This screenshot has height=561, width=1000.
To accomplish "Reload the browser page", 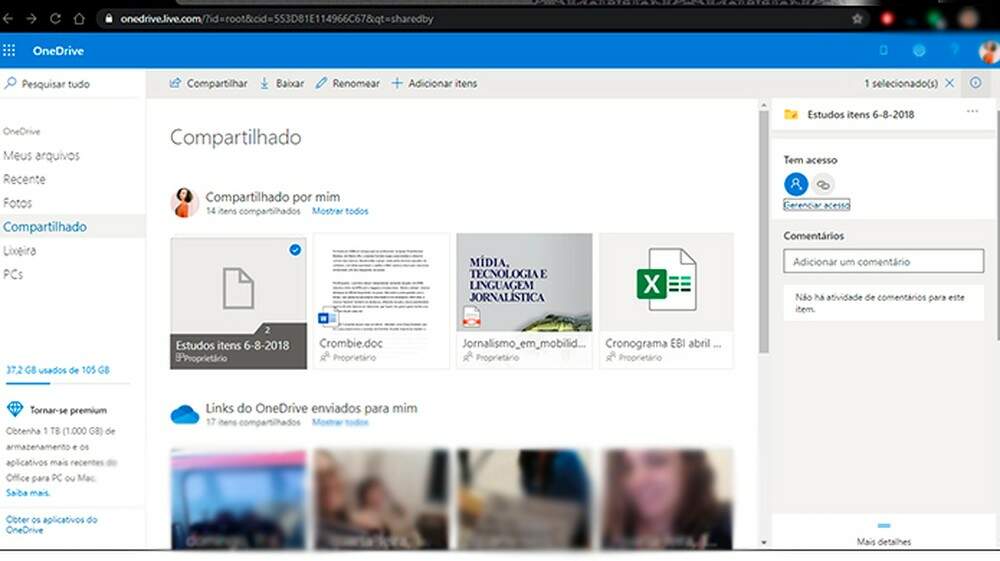I will tap(55, 18).
